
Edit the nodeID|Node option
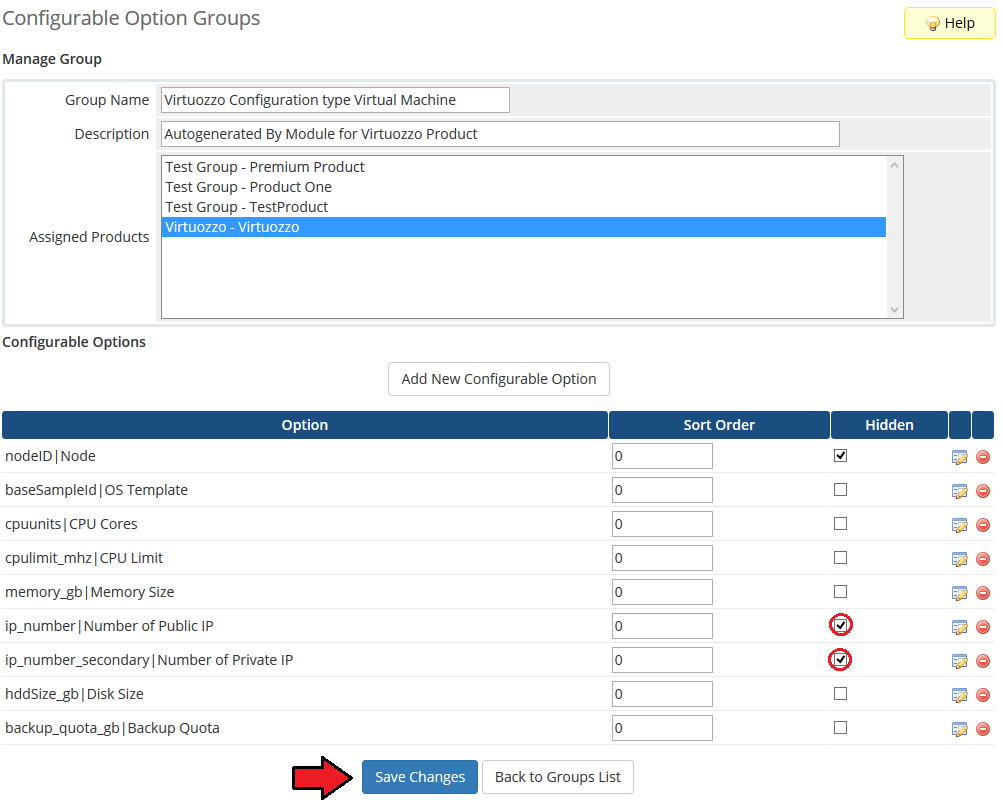960,457
